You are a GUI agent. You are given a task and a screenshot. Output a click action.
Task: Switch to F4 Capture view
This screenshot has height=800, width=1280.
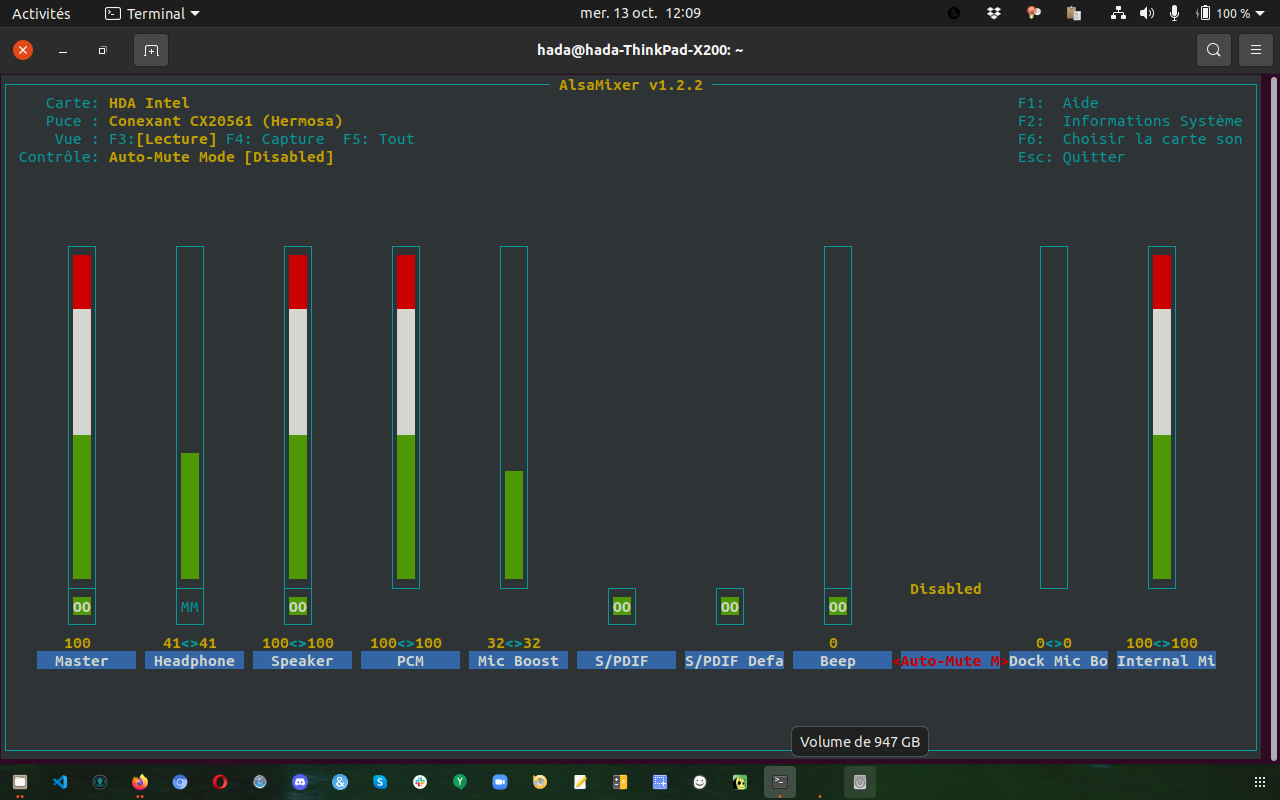click(x=275, y=139)
